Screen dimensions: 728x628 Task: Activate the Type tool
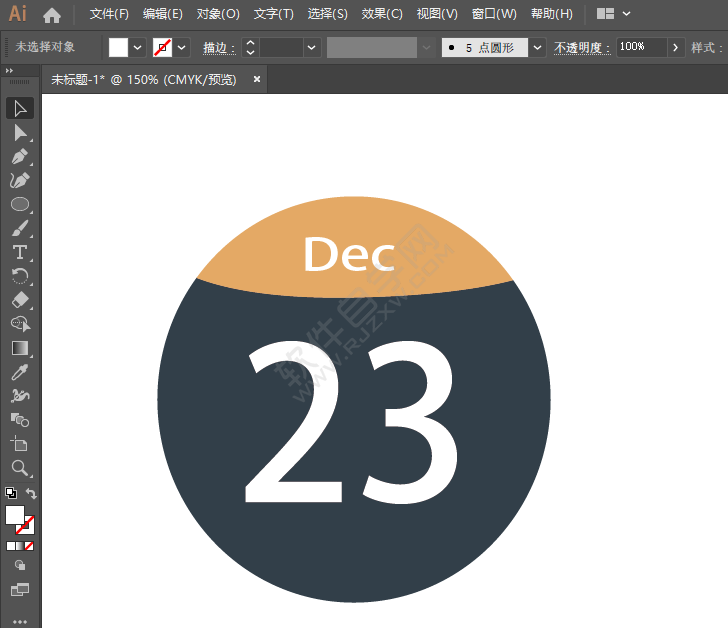tap(20, 252)
